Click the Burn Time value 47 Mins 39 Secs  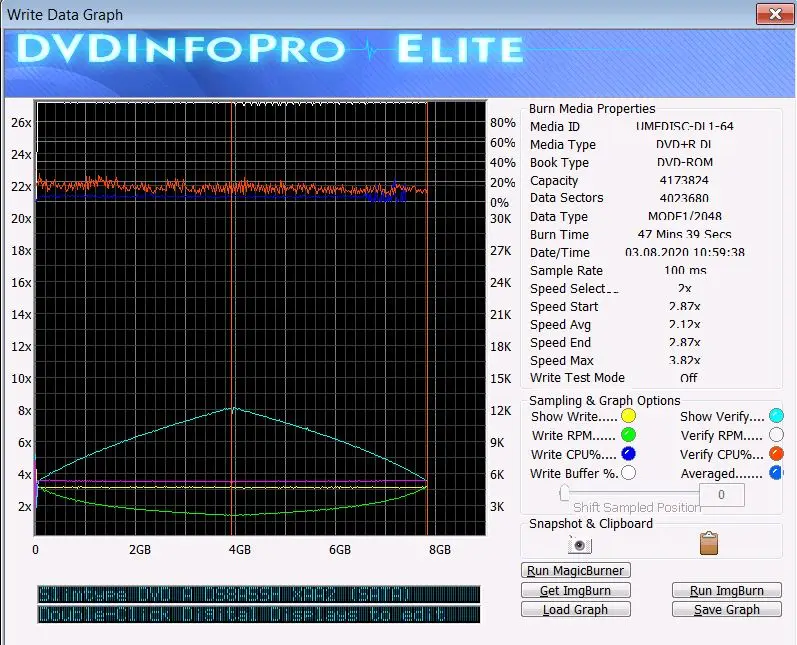pyautogui.click(x=684, y=234)
